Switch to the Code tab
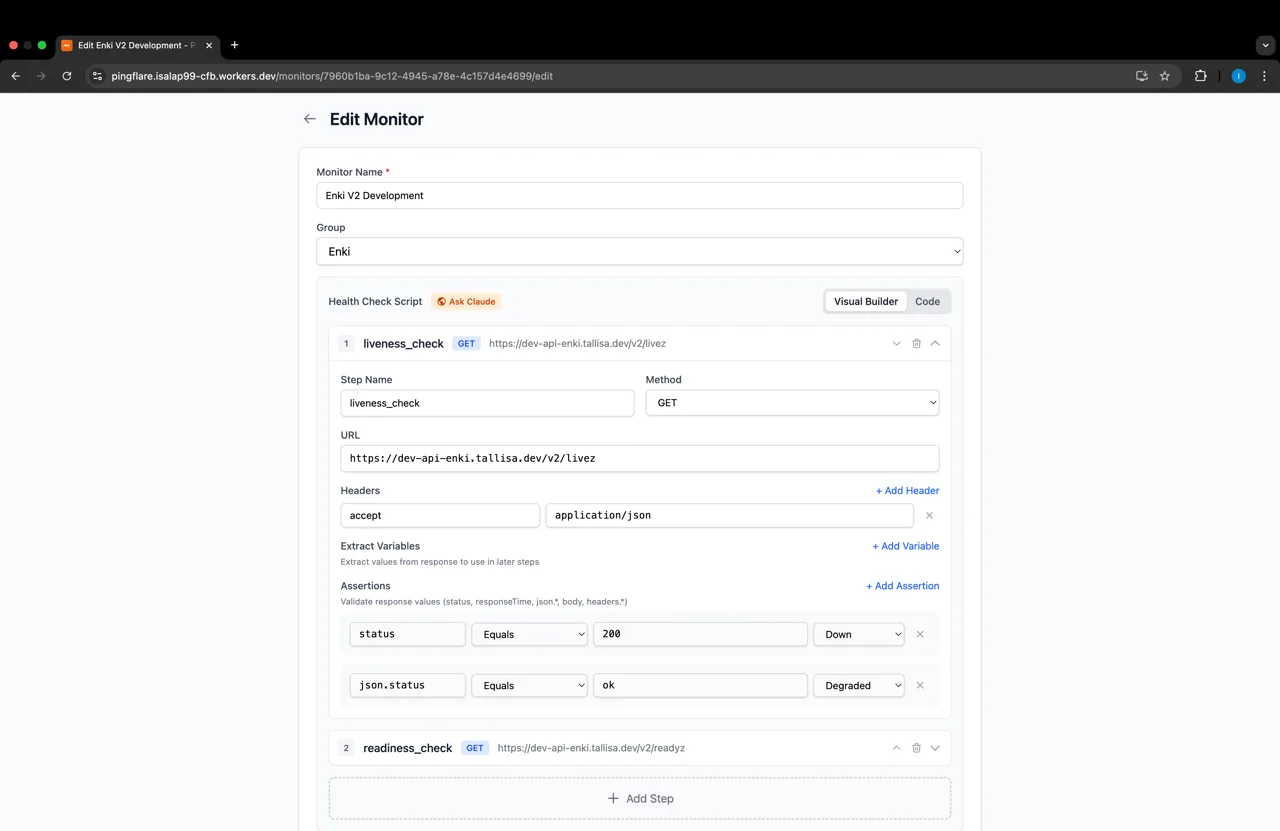1280x831 pixels. (x=928, y=301)
